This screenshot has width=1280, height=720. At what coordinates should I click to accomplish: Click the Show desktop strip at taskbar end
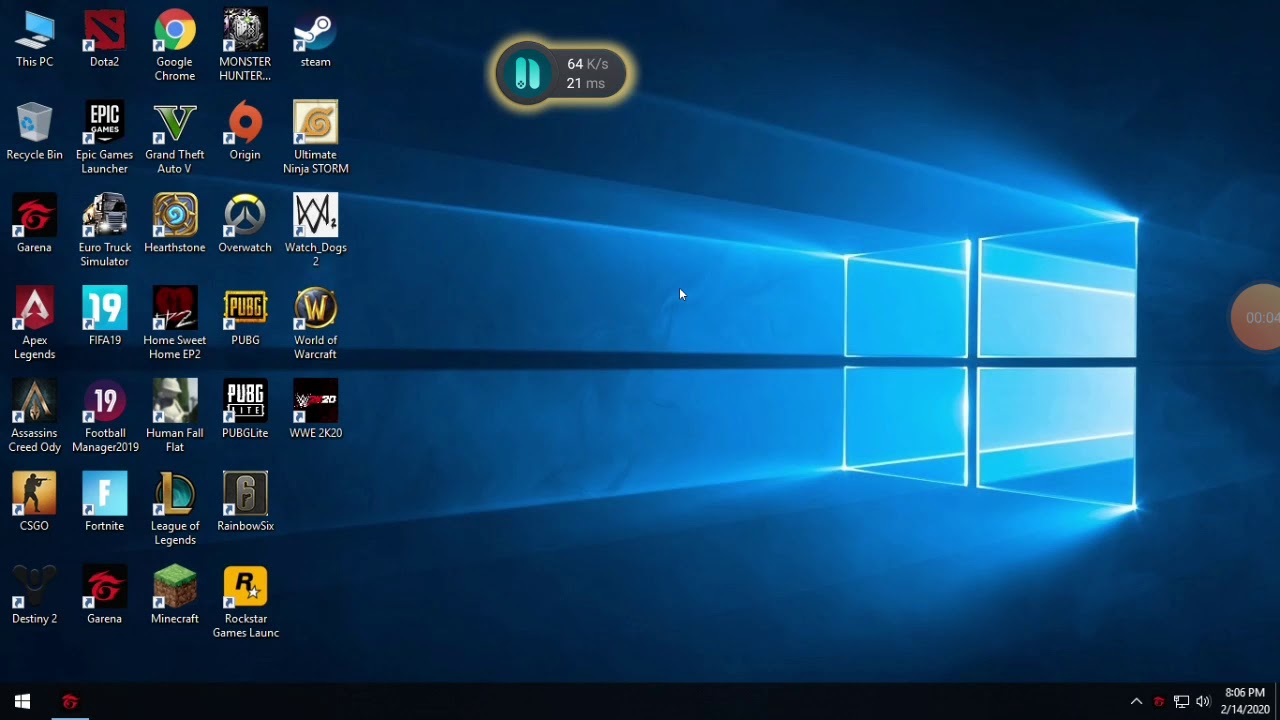[1277, 701]
